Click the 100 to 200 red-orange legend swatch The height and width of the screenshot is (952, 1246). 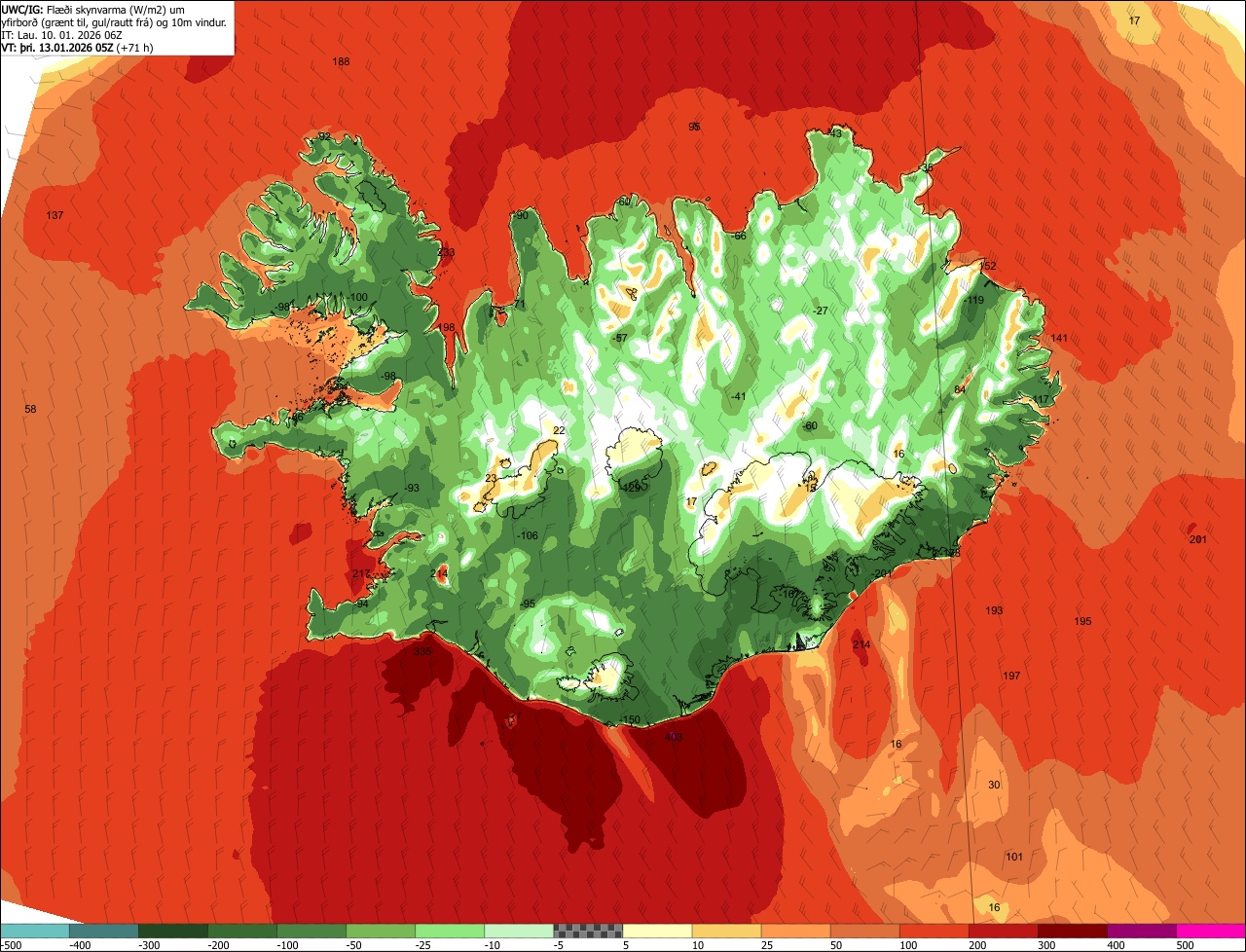point(934,931)
